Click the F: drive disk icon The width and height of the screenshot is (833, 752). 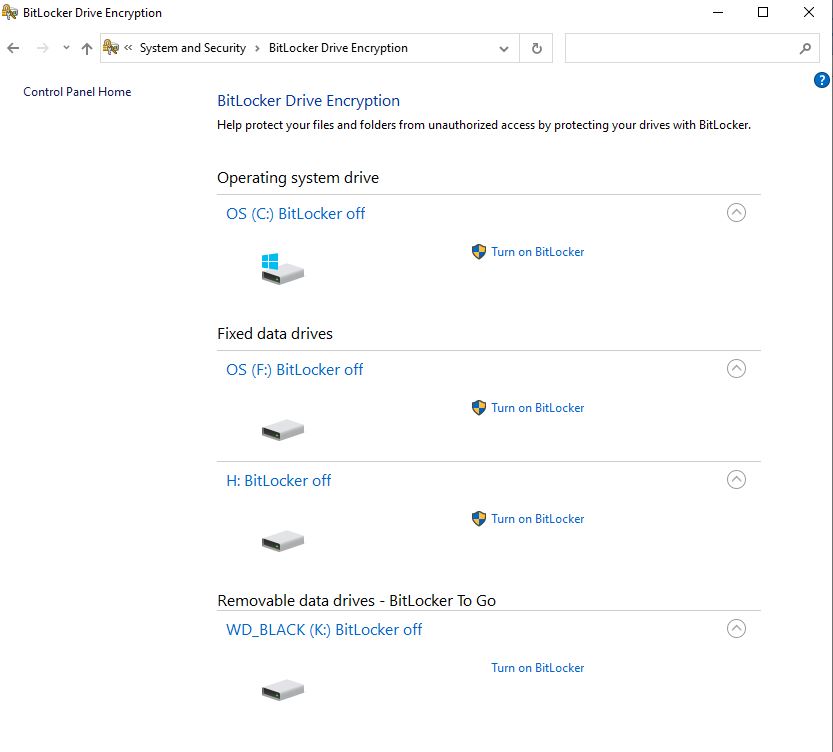(283, 430)
